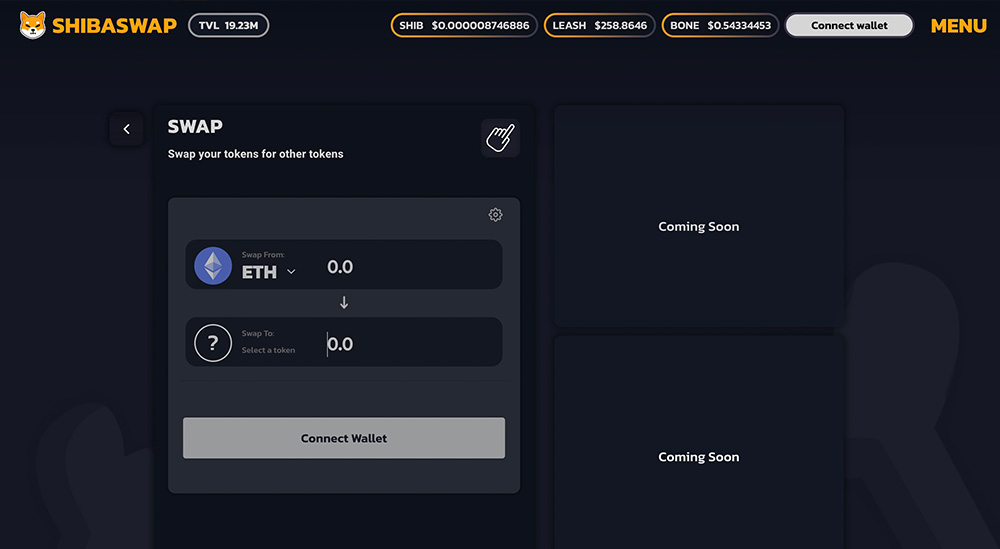Click the question mark token placeholder icon

(x=213, y=343)
